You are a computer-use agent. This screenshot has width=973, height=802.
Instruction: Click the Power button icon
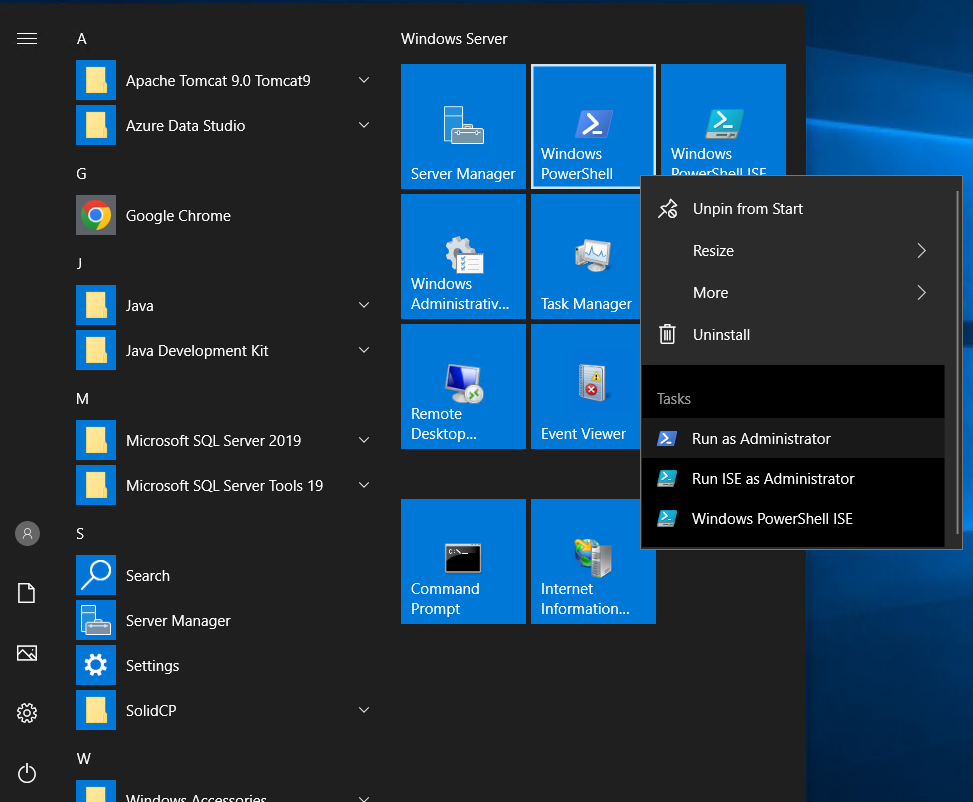pyautogui.click(x=27, y=773)
